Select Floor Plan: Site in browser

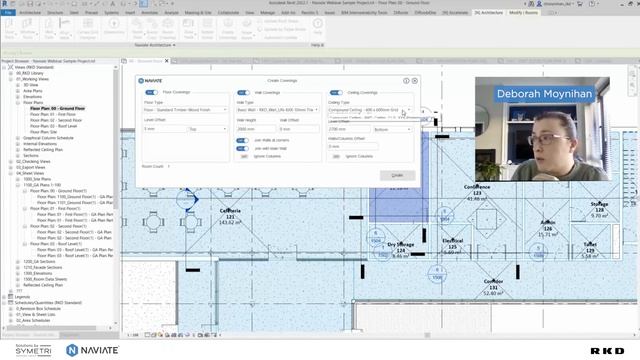coord(43,132)
